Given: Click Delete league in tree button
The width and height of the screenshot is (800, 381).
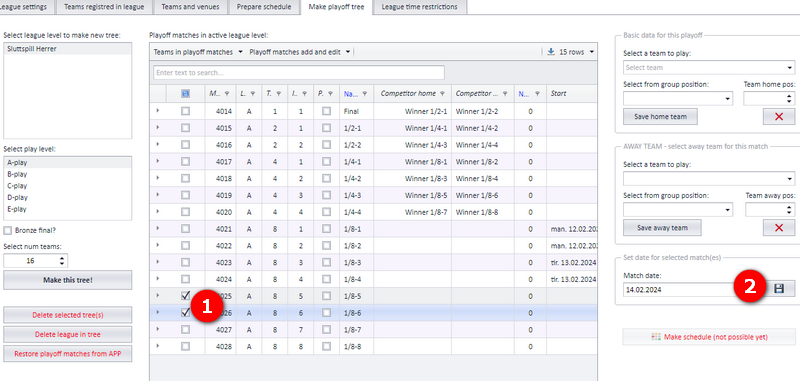Looking at the screenshot, I should 67,335.
